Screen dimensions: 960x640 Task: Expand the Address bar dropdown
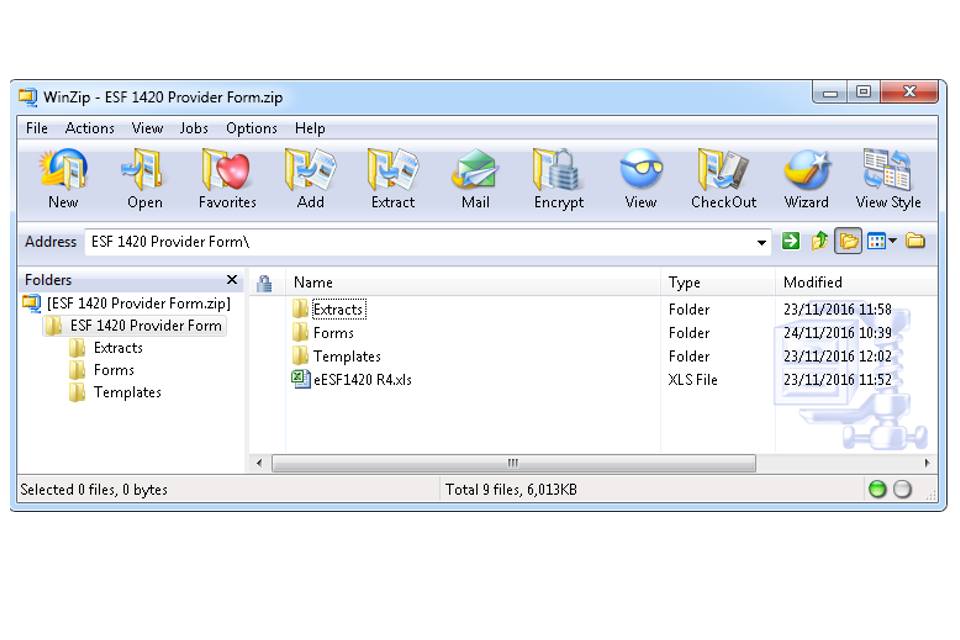pos(762,242)
